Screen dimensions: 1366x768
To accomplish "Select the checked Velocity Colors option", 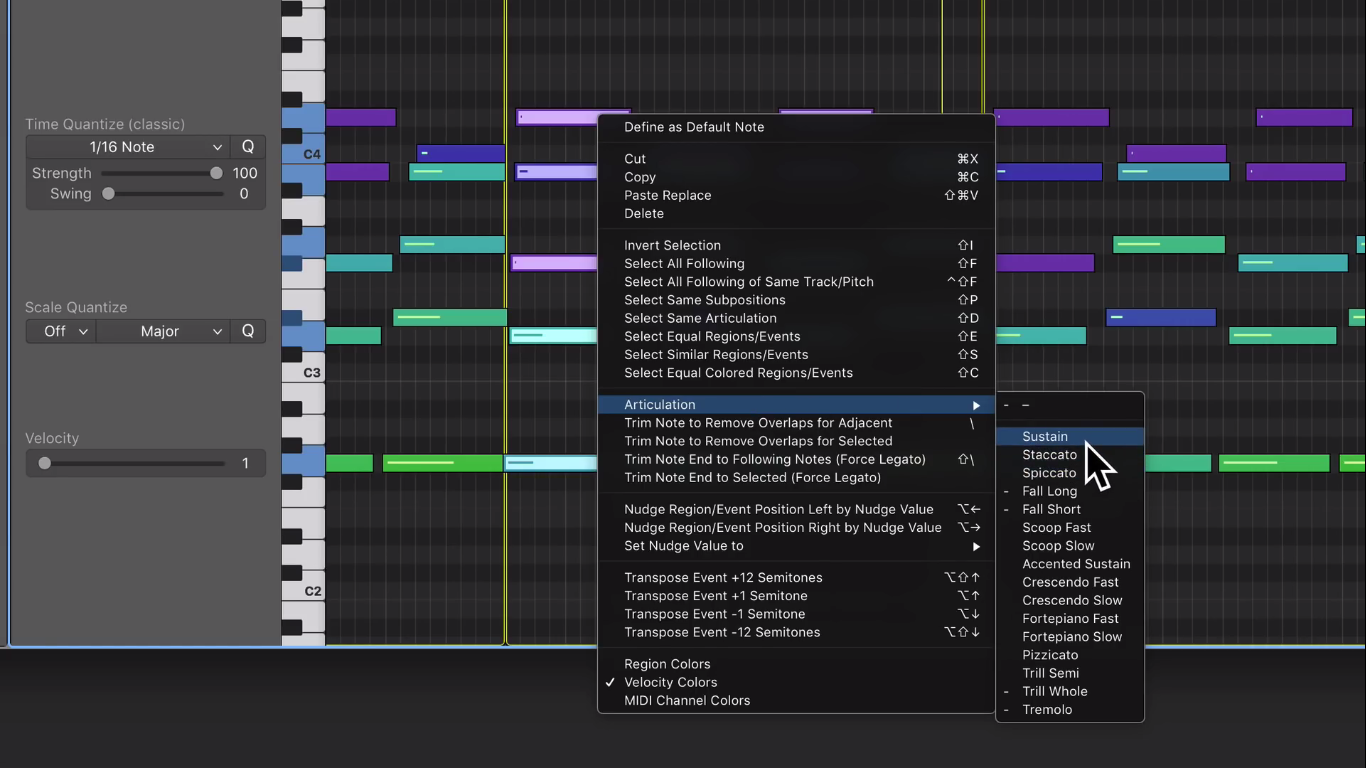I will tap(796, 682).
